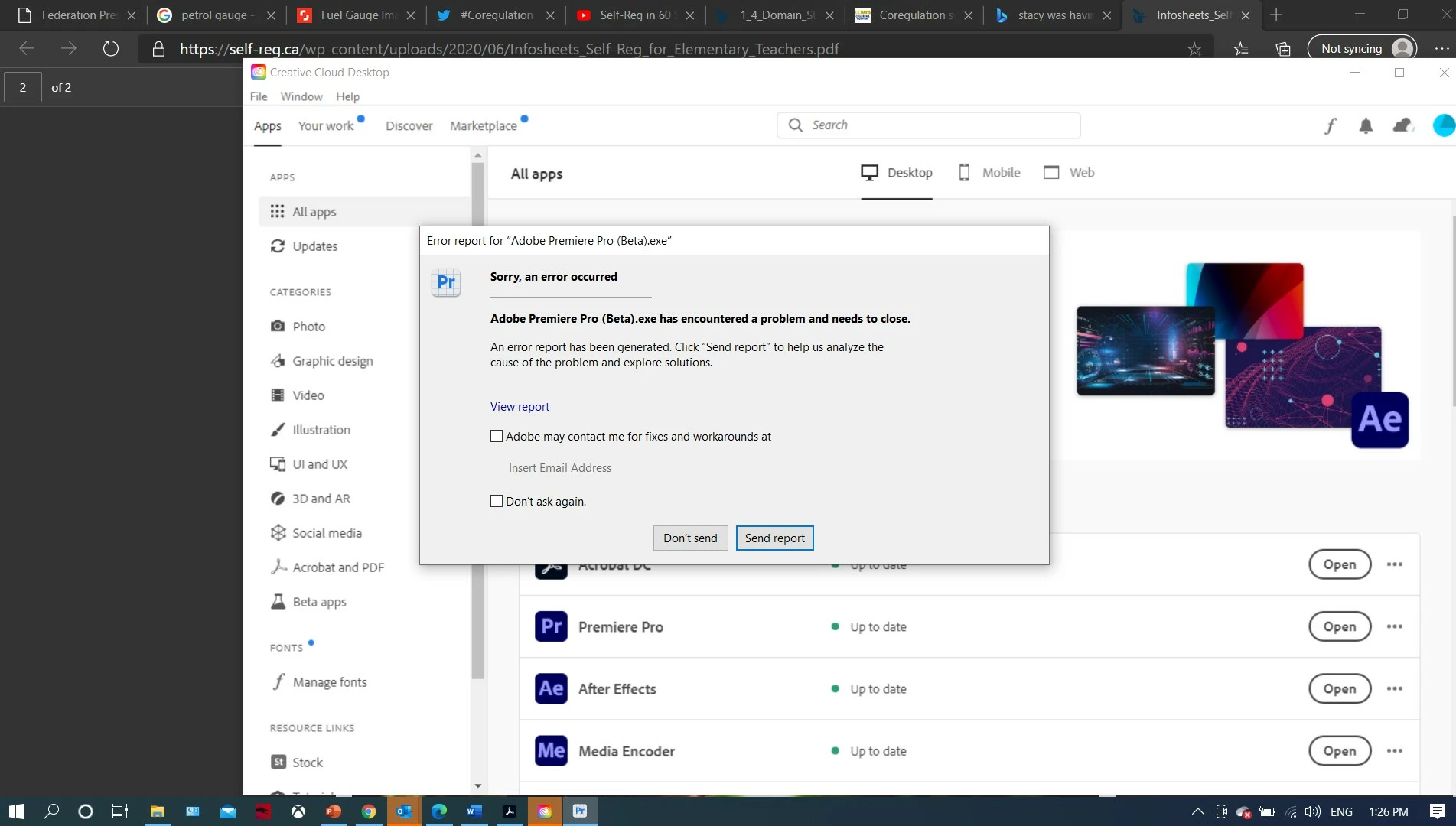Click the Creative Cloud search field
The height and width of the screenshot is (826, 1456).
pyautogui.click(x=929, y=125)
